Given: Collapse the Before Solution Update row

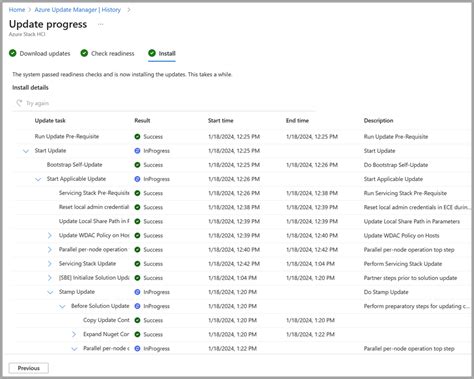Looking at the screenshot, I should pyautogui.click(x=62, y=306).
